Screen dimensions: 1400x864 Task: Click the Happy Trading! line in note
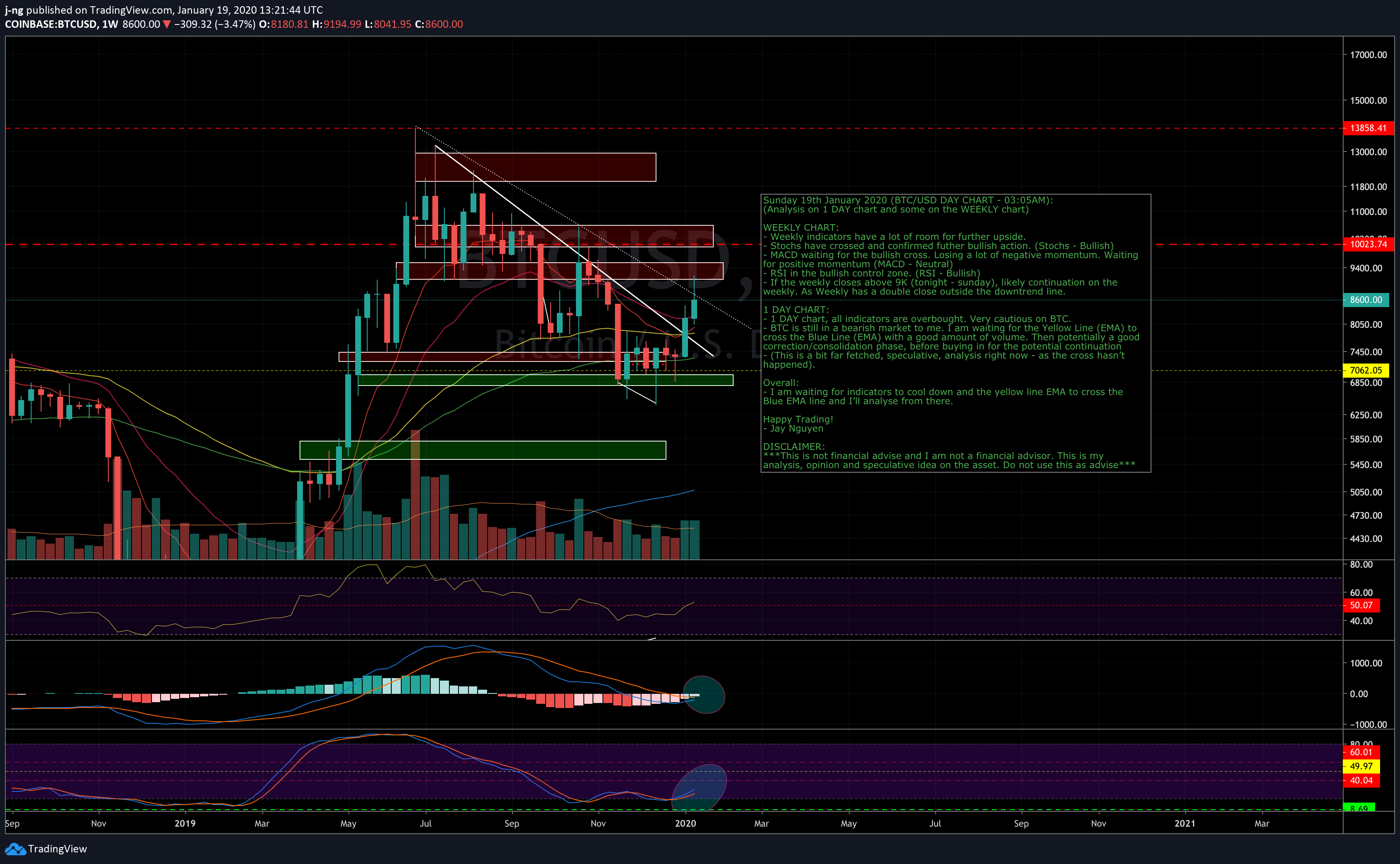point(798,420)
